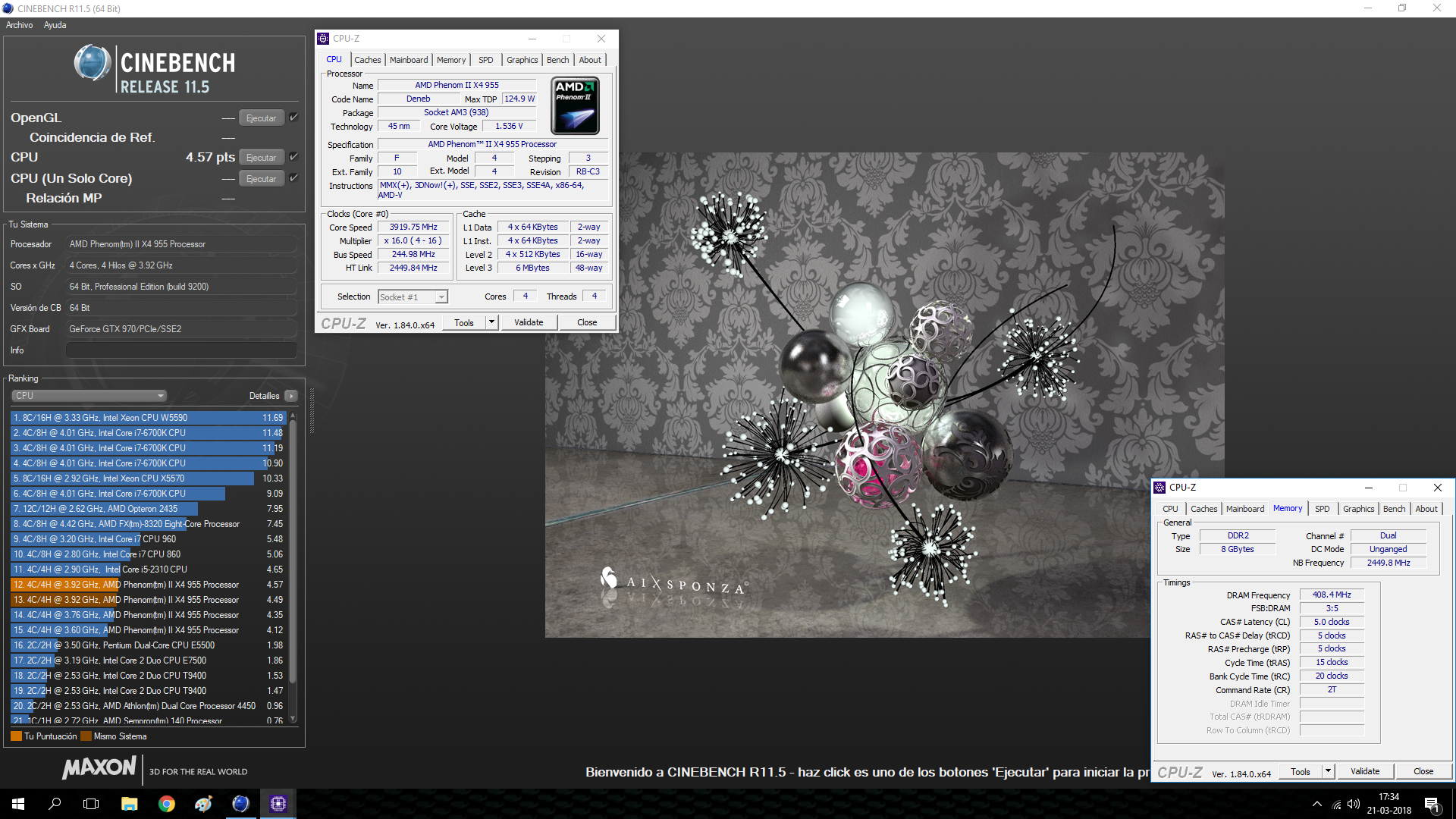The image size is (1456, 819).
Task: Click the Detailles label in Ranking
Action: [x=264, y=396]
